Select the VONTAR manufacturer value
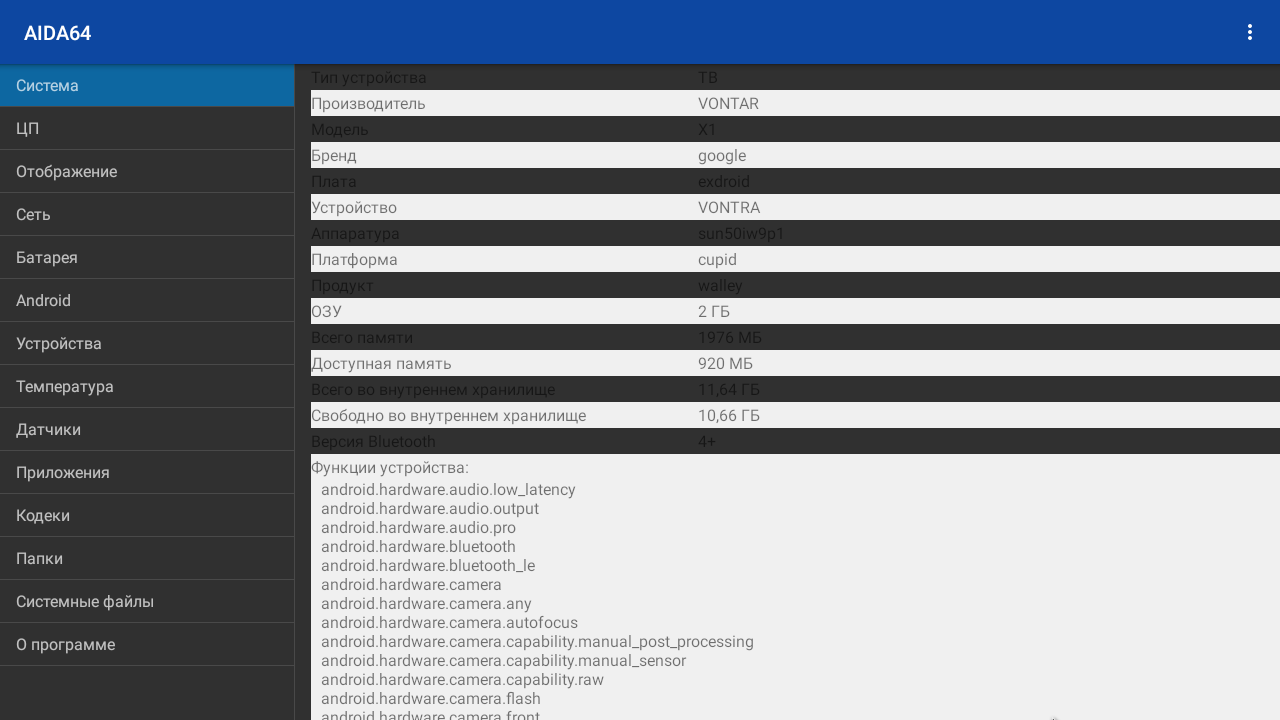Image resolution: width=1280 pixels, height=720 pixels. tap(728, 104)
